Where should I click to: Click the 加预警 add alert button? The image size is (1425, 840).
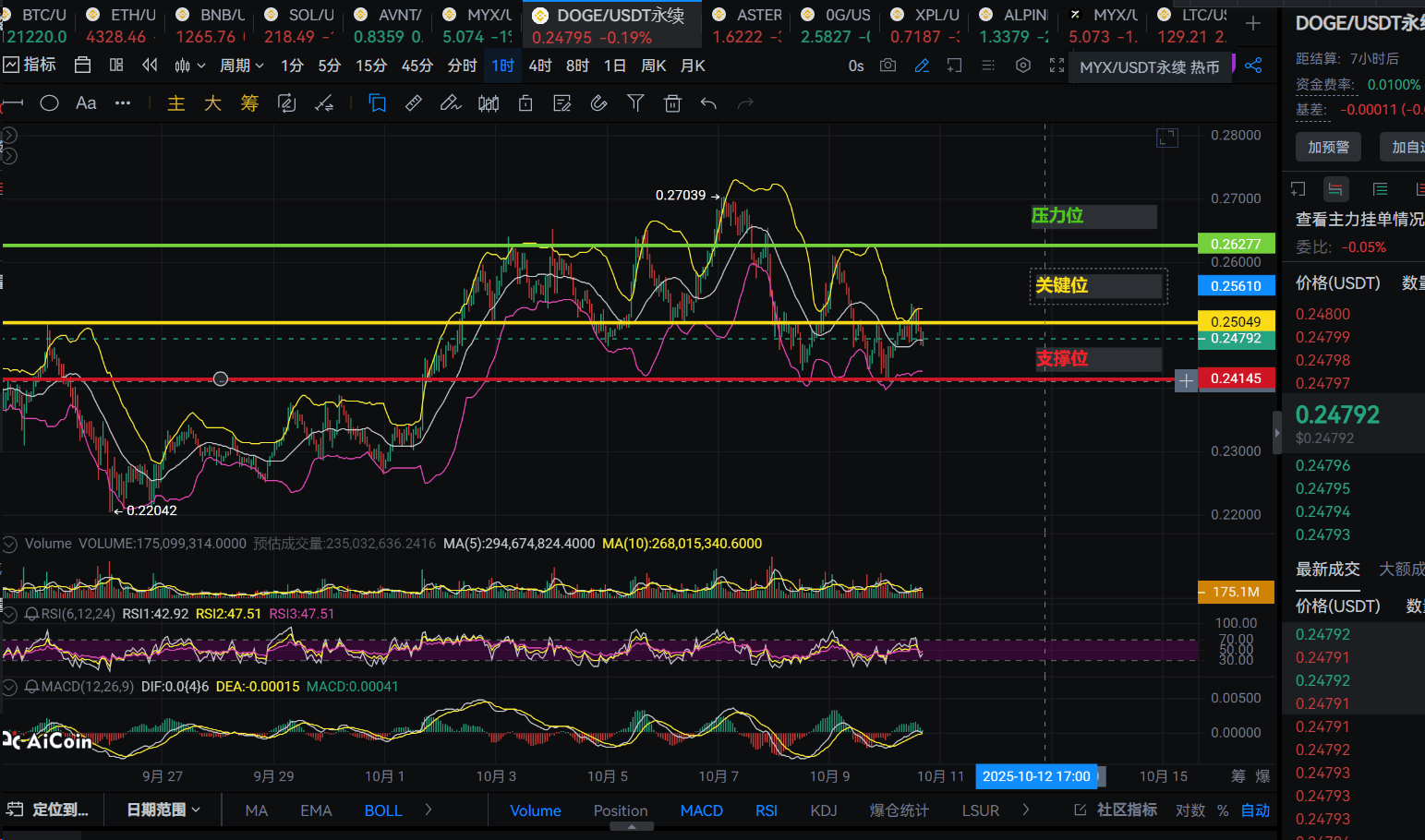(x=1328, y=147)
